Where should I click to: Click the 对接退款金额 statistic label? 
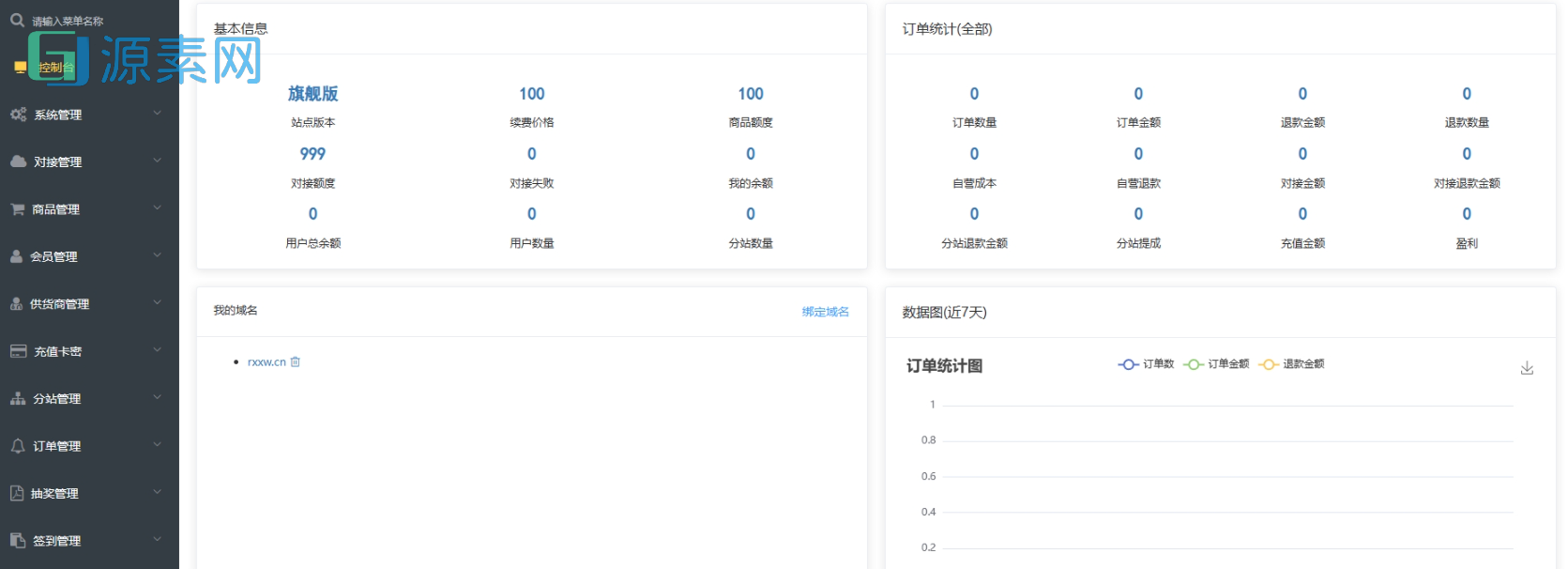click(x=1467, y=183)
